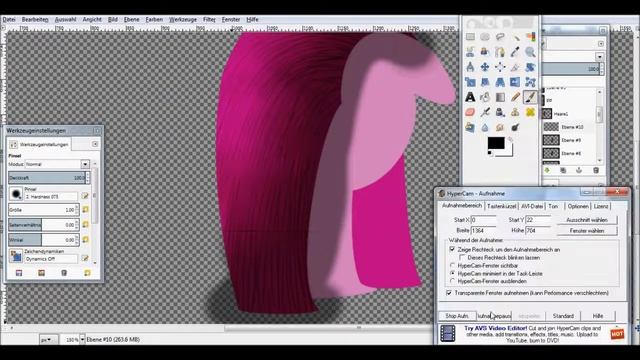Select the Bucket Fill tool

pos(485,97)
